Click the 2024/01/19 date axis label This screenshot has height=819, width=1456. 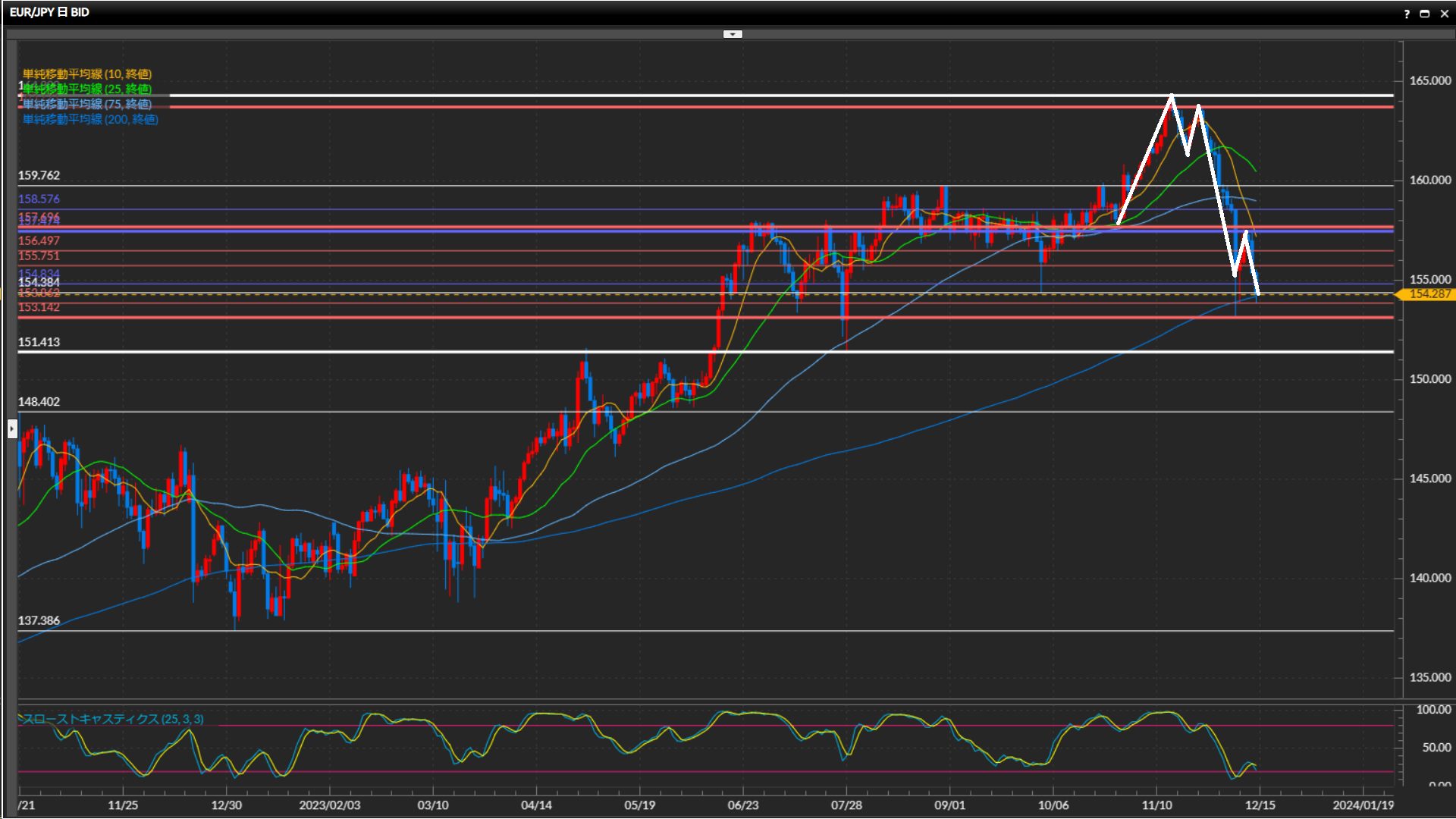point(1363,805)
